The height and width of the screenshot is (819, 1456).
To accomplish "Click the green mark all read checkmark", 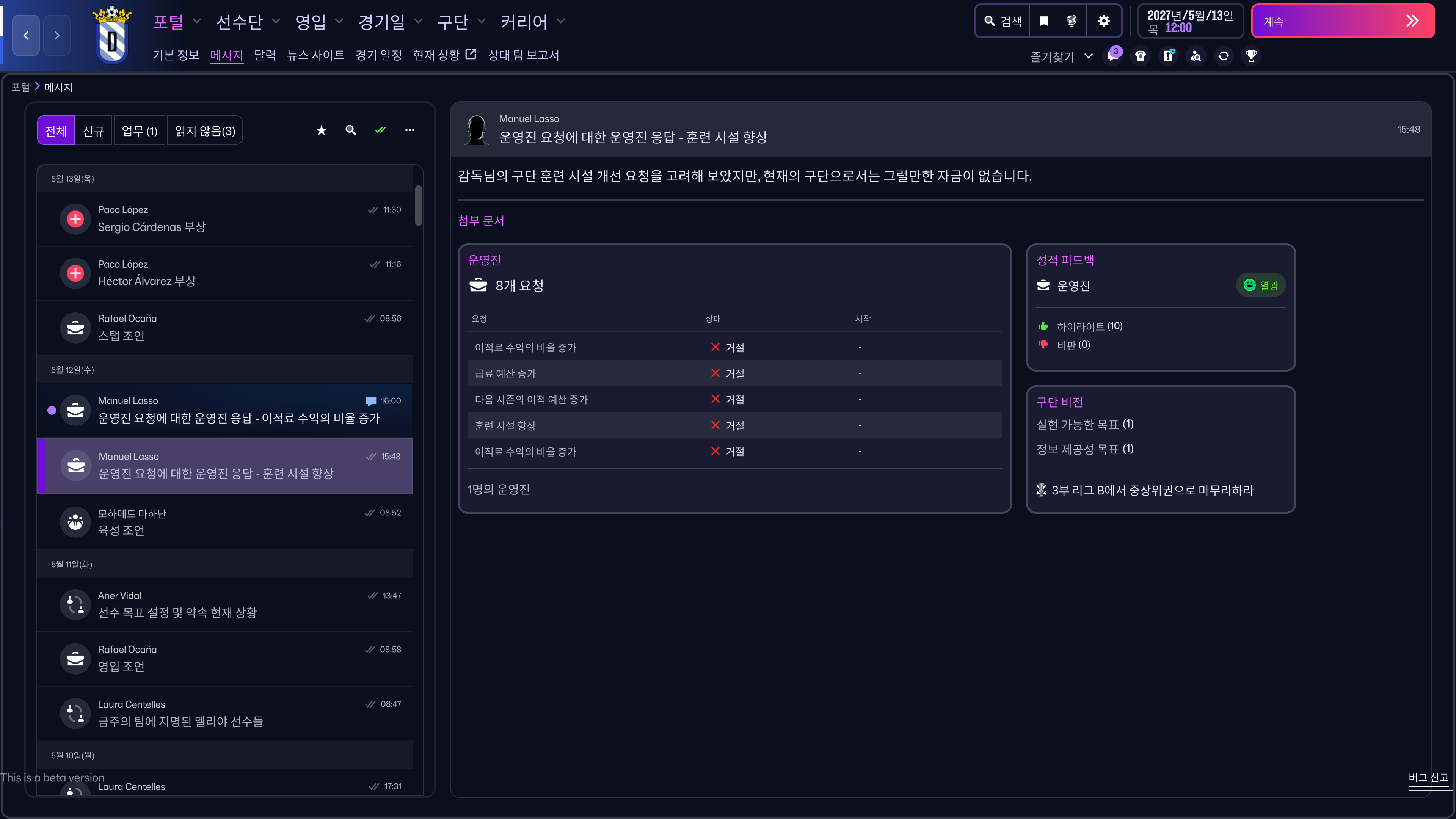I will 380,130.
